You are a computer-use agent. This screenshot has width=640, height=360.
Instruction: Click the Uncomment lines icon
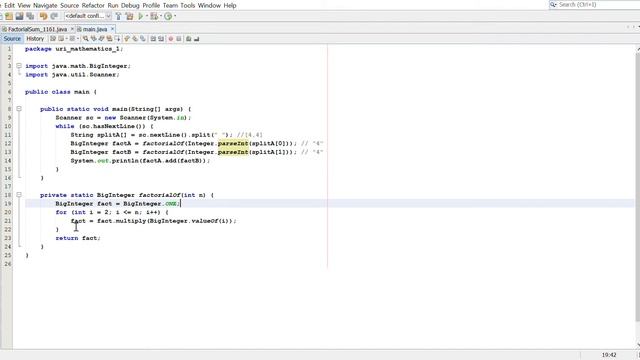point(196,39)
